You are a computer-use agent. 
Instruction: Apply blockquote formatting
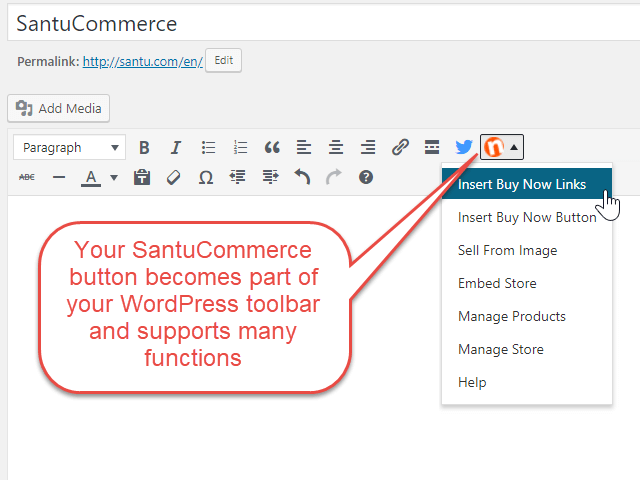[x=272, y=147]
